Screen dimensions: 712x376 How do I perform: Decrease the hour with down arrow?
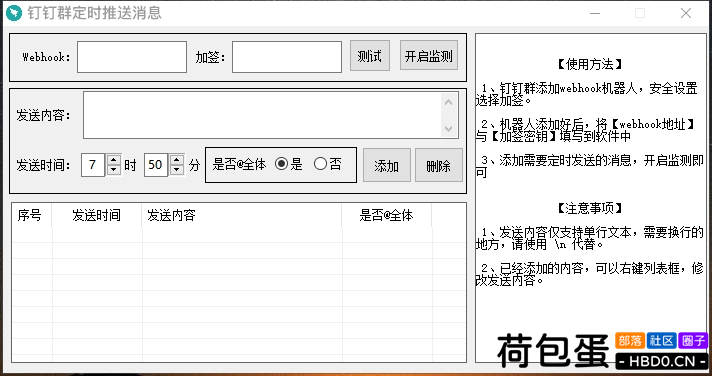[x=114, y=170]
